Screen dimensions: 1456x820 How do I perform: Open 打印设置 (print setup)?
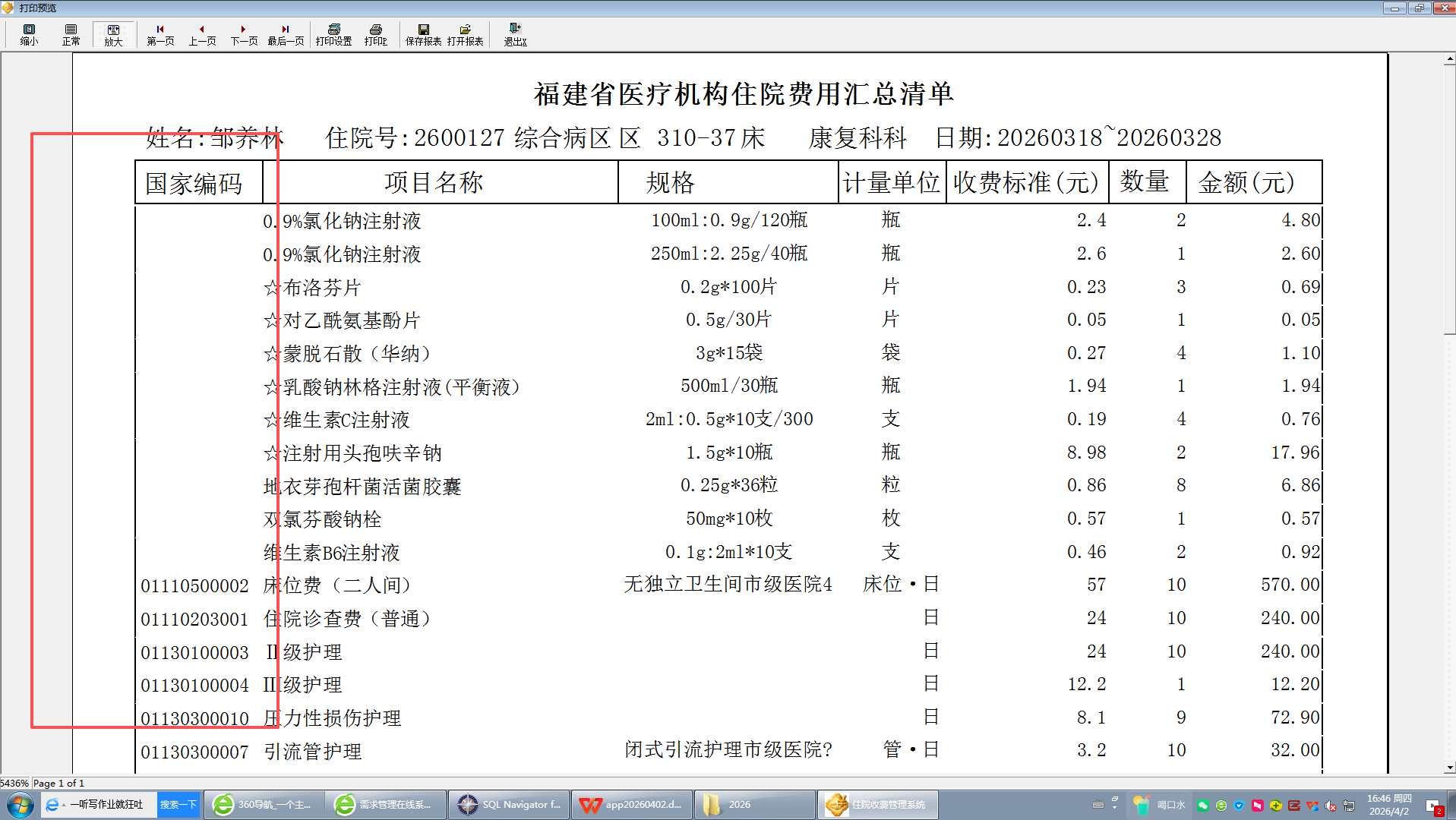click(333, 35)
